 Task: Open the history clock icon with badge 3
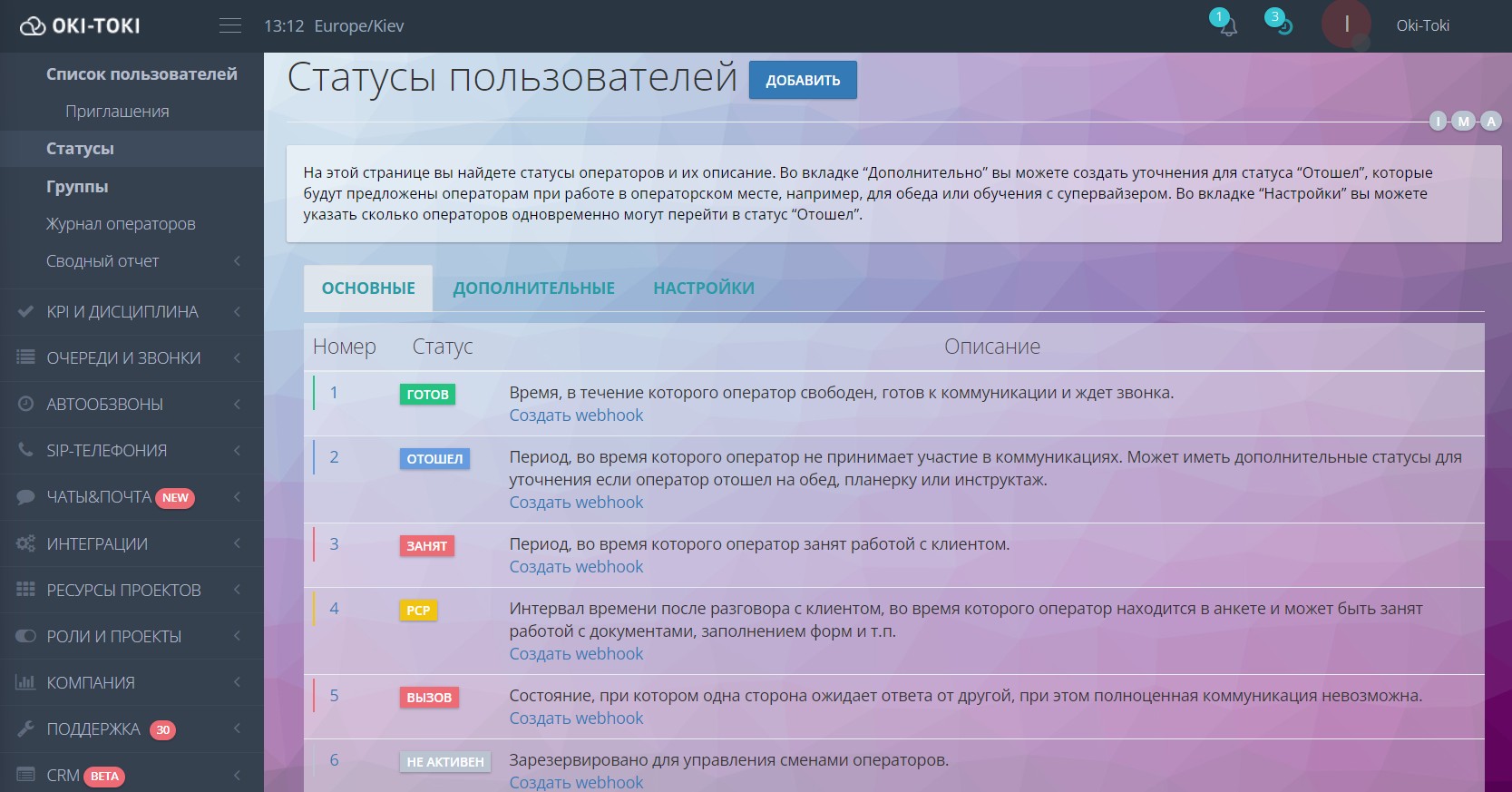1283,26
